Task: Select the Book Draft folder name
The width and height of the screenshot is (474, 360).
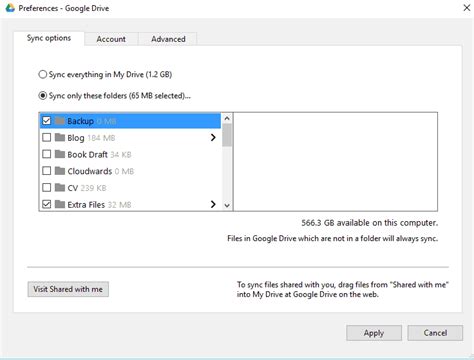Action: pos(87,154)
